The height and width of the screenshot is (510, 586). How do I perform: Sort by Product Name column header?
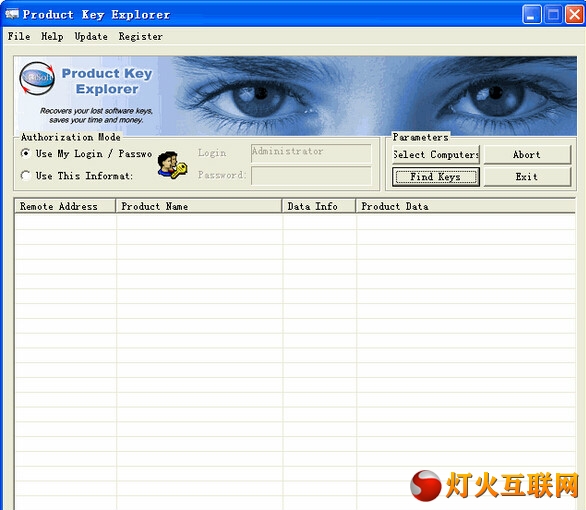(x=199, y=206)
